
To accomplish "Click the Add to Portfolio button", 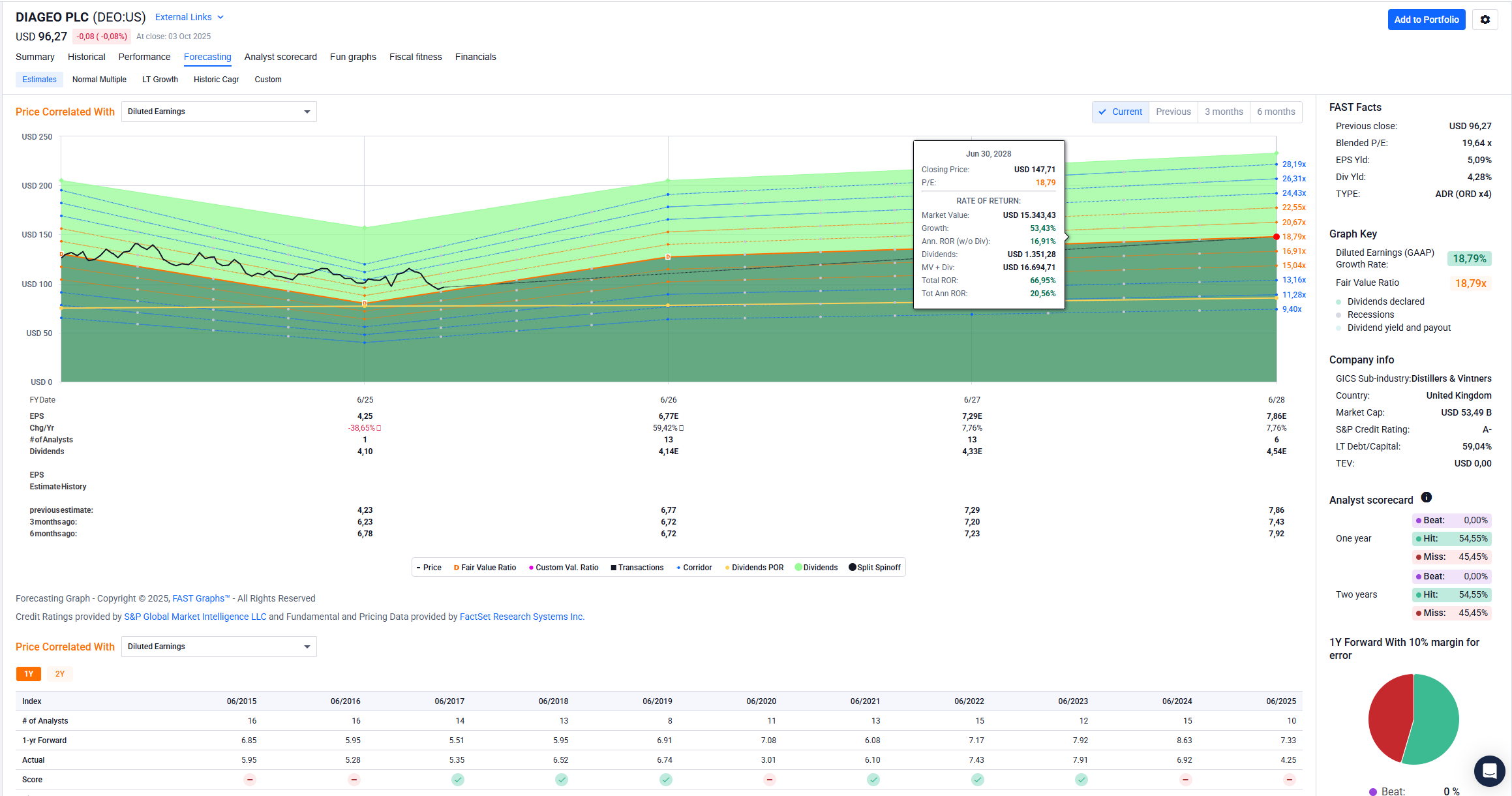I will coord(1426,20).
